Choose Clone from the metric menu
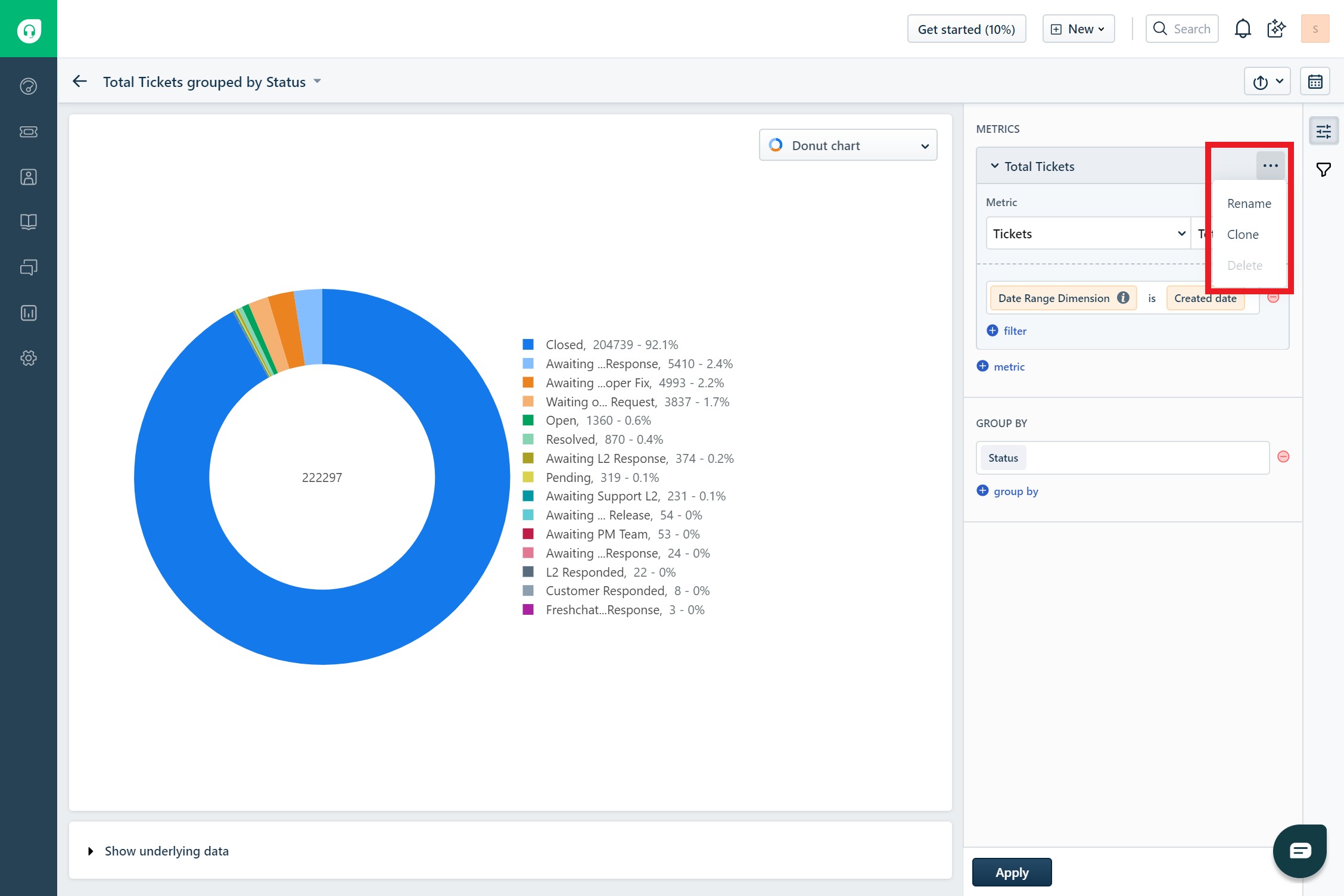 pyautogui.click(x=1243, y=235)
